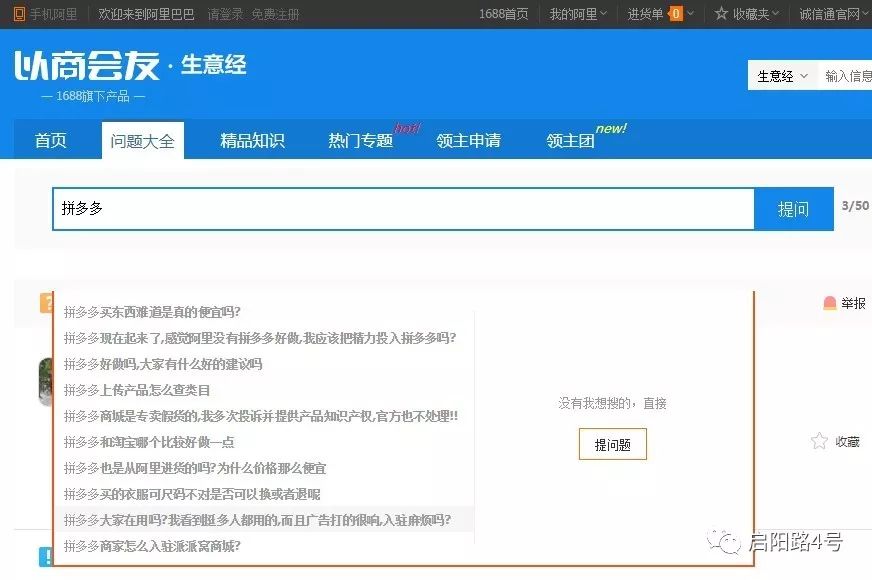Select suggestion 拼多多商城是专卖假货的
Viewport: 872px width, 580px height.
(261, 416)
